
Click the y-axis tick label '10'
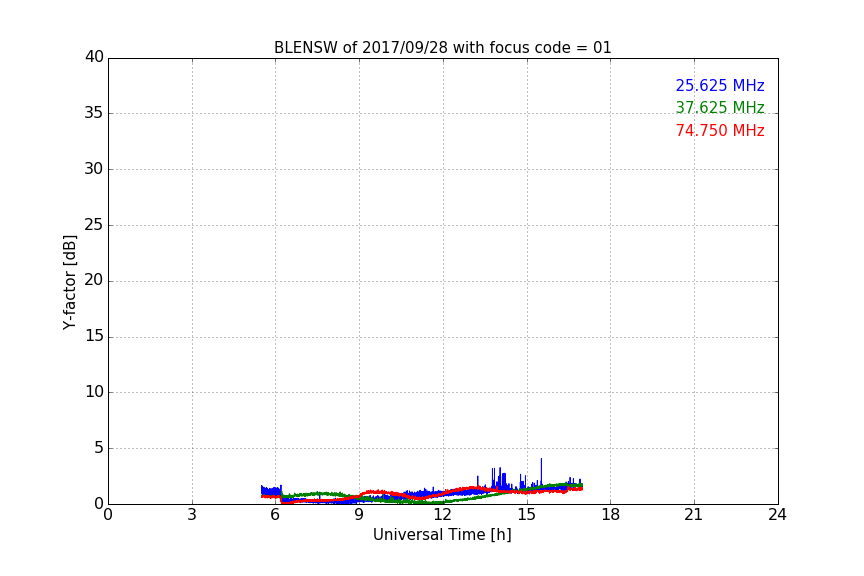point(94,392)
